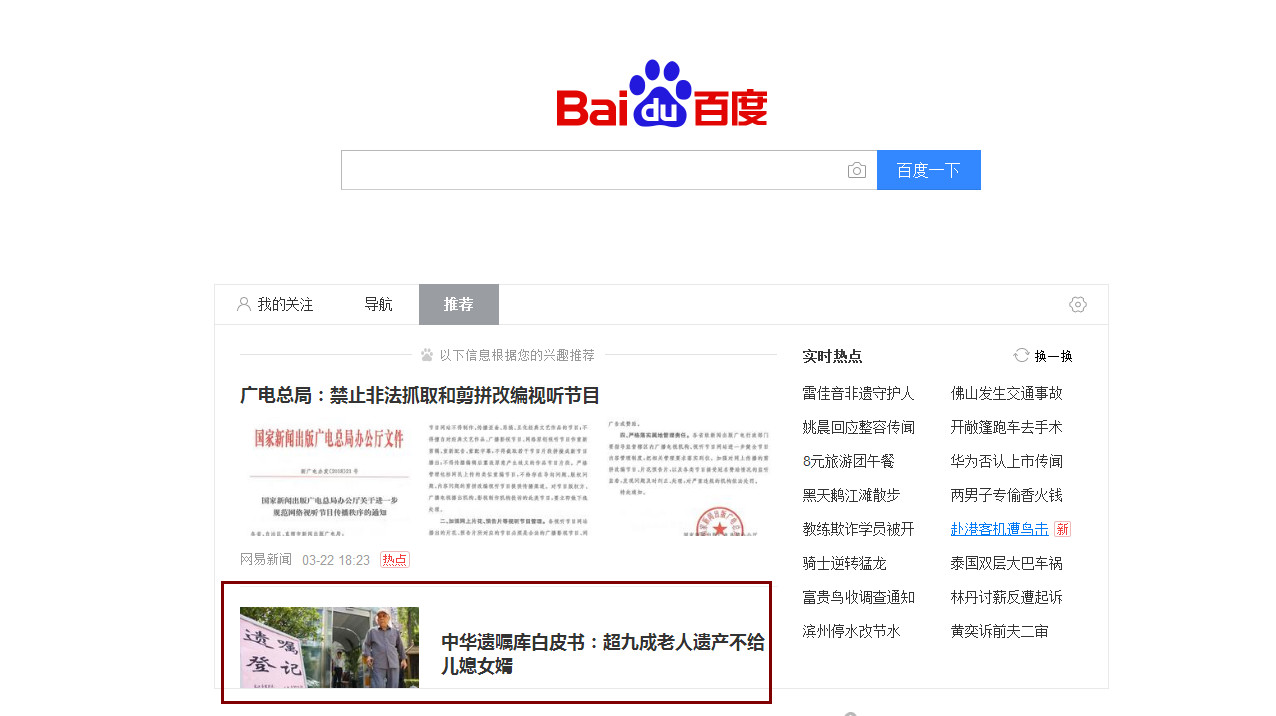Click the 热点 tag under the first article

point(395,560)
